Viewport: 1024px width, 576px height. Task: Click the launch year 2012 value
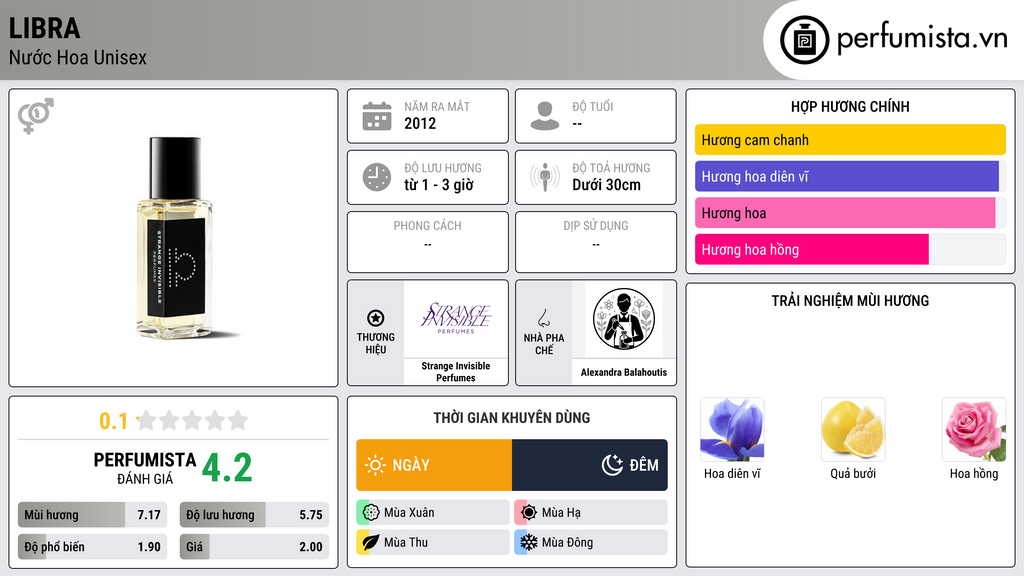coord(420,123)
